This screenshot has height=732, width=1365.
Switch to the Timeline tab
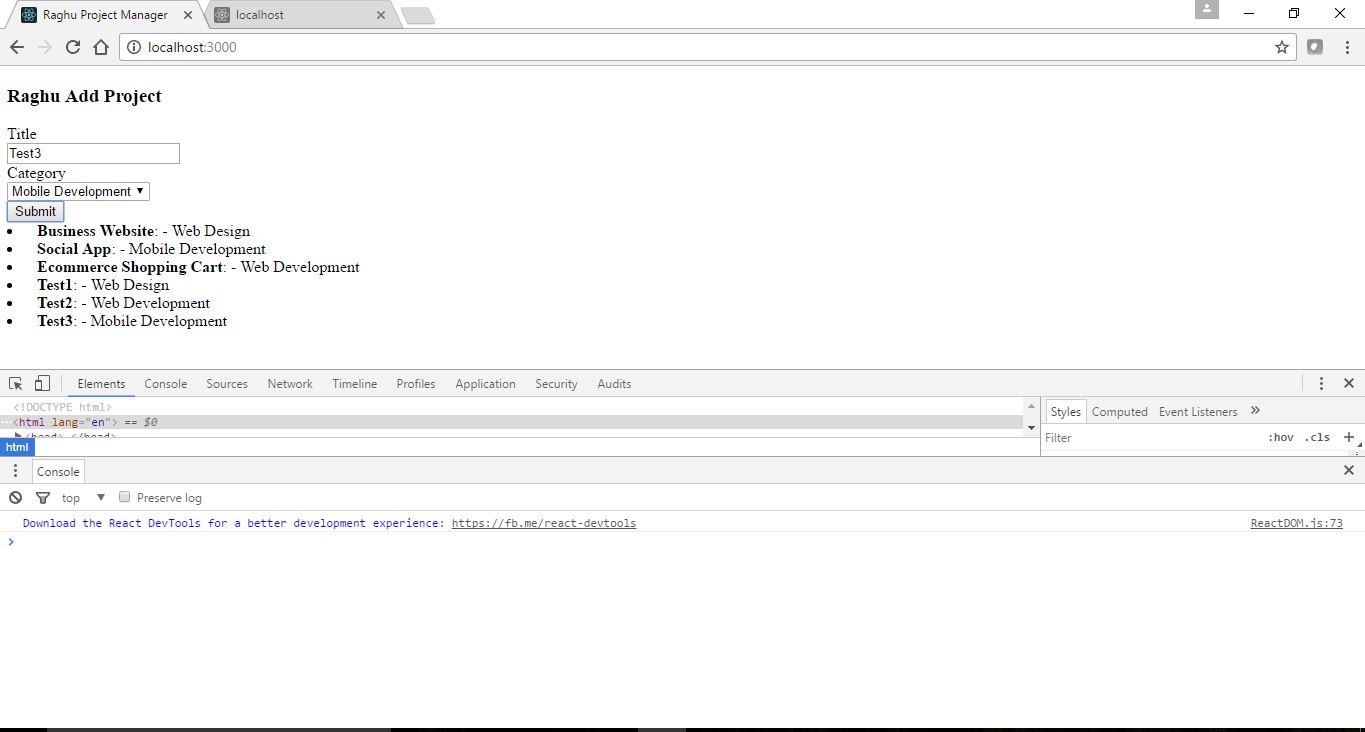(355, 383)
